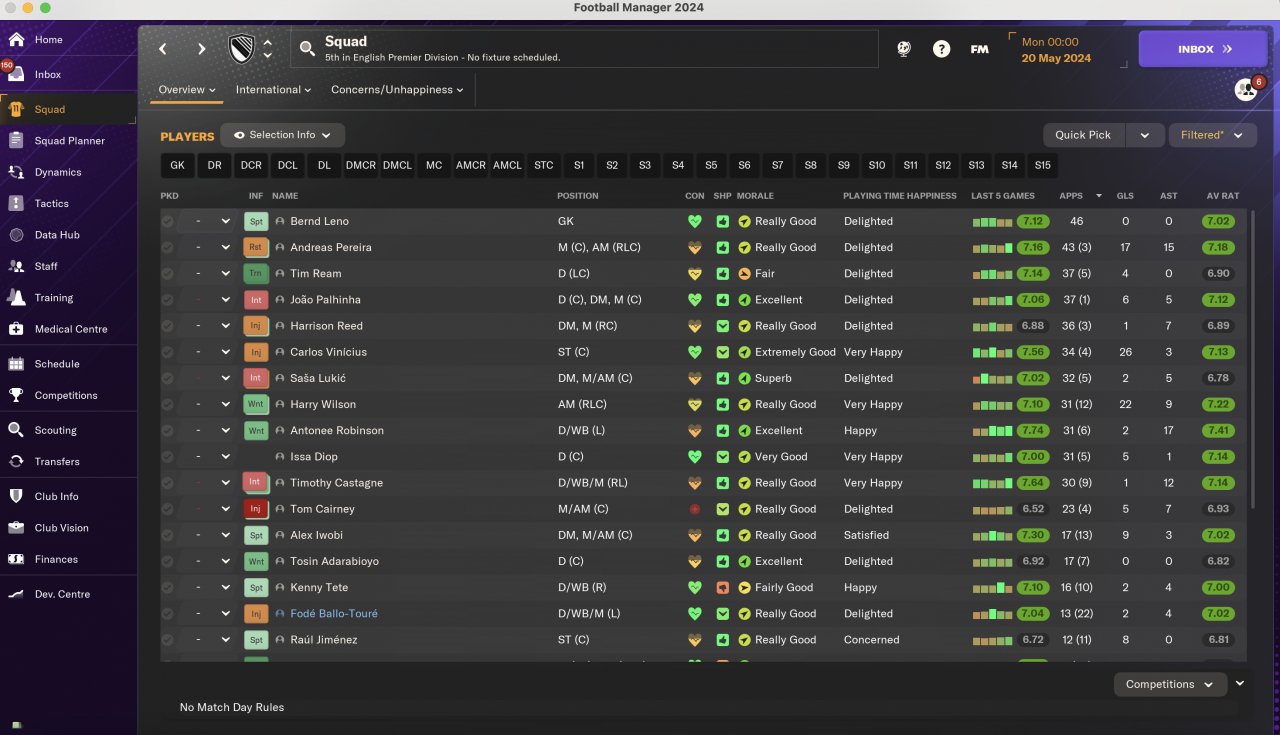Open the manager profile avatar with badge
Screen dimensions: 1280x735
[1246, 90]
